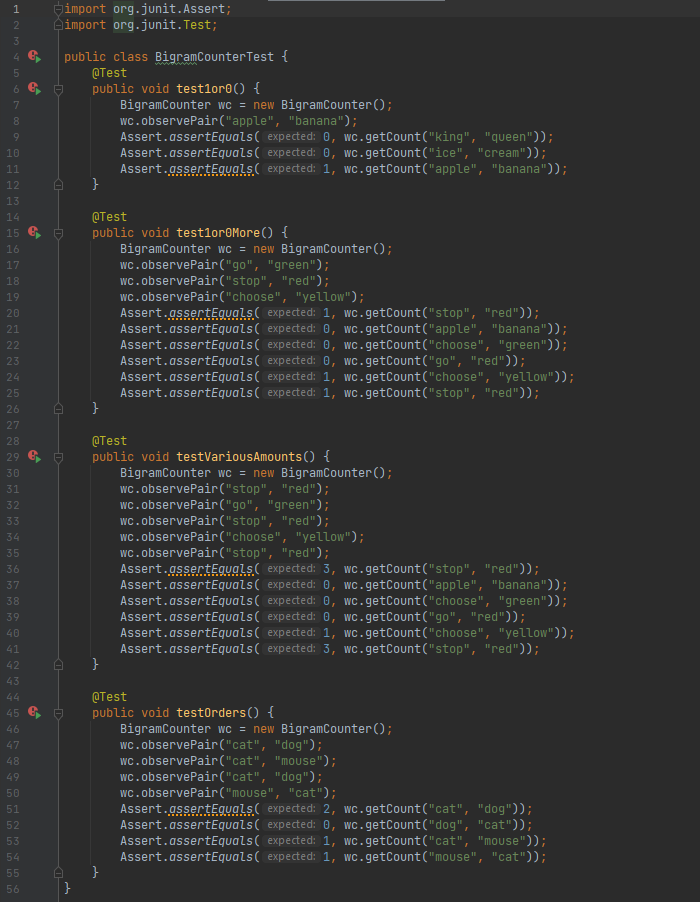
Task: Click the class name BigramCounterTest
Action: (214, 57)
